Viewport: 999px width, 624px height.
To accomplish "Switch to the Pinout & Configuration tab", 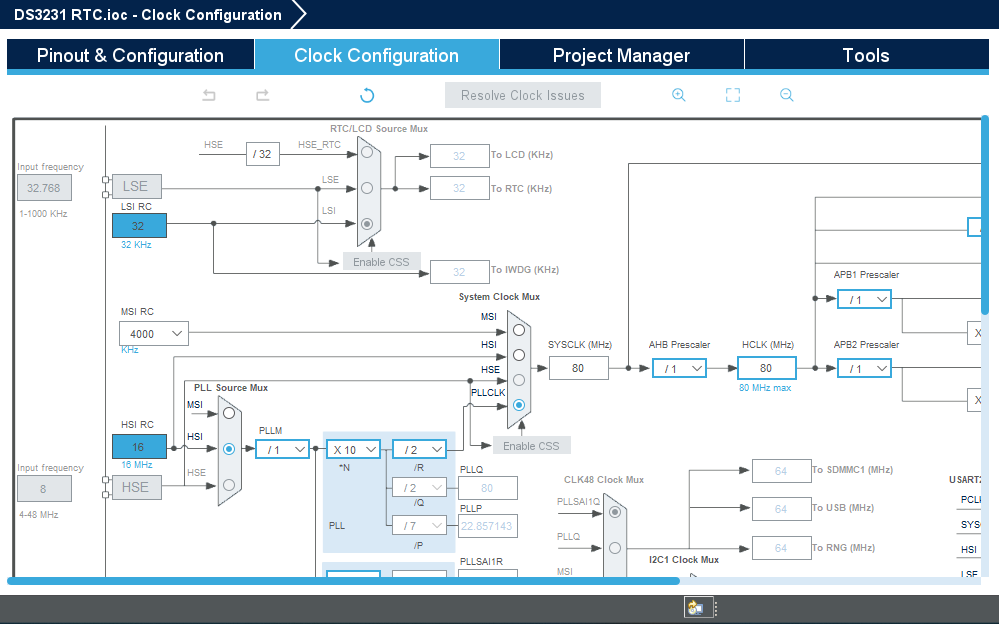I will click(x=129, y=55).
